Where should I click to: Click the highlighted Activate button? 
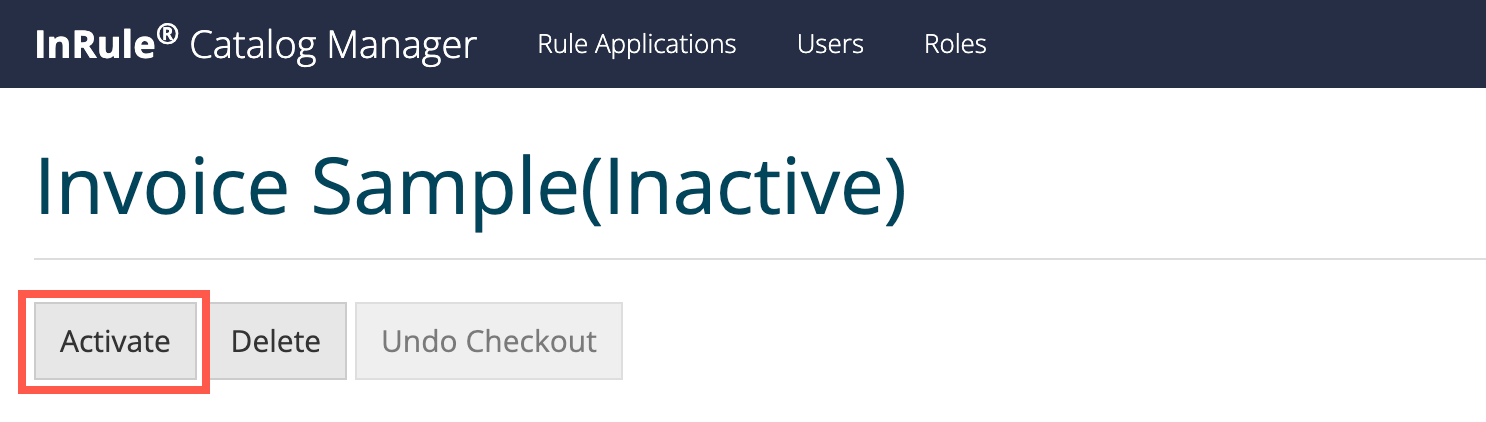click(x=115, y=342)
